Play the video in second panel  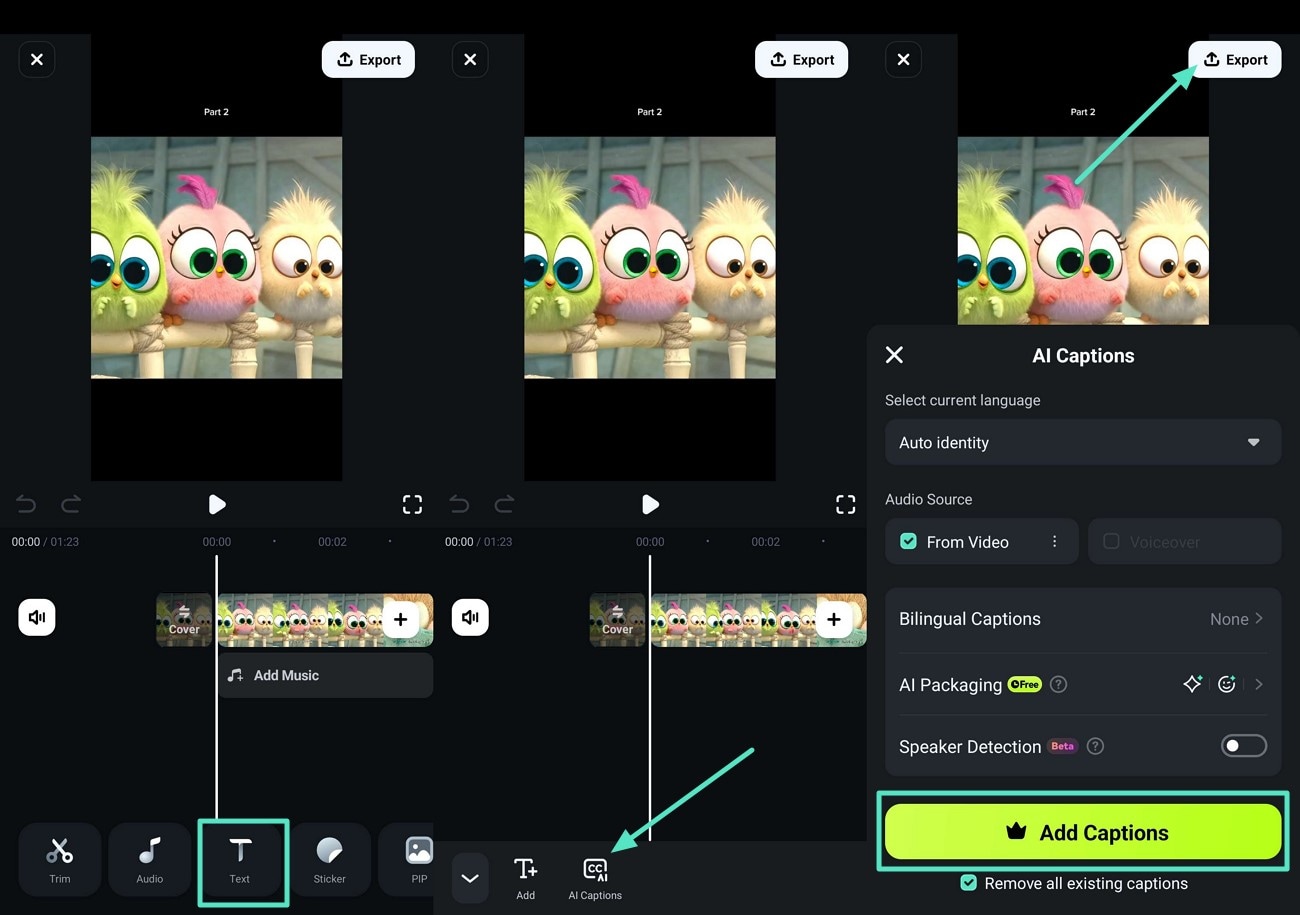click(x=650, y=504)
